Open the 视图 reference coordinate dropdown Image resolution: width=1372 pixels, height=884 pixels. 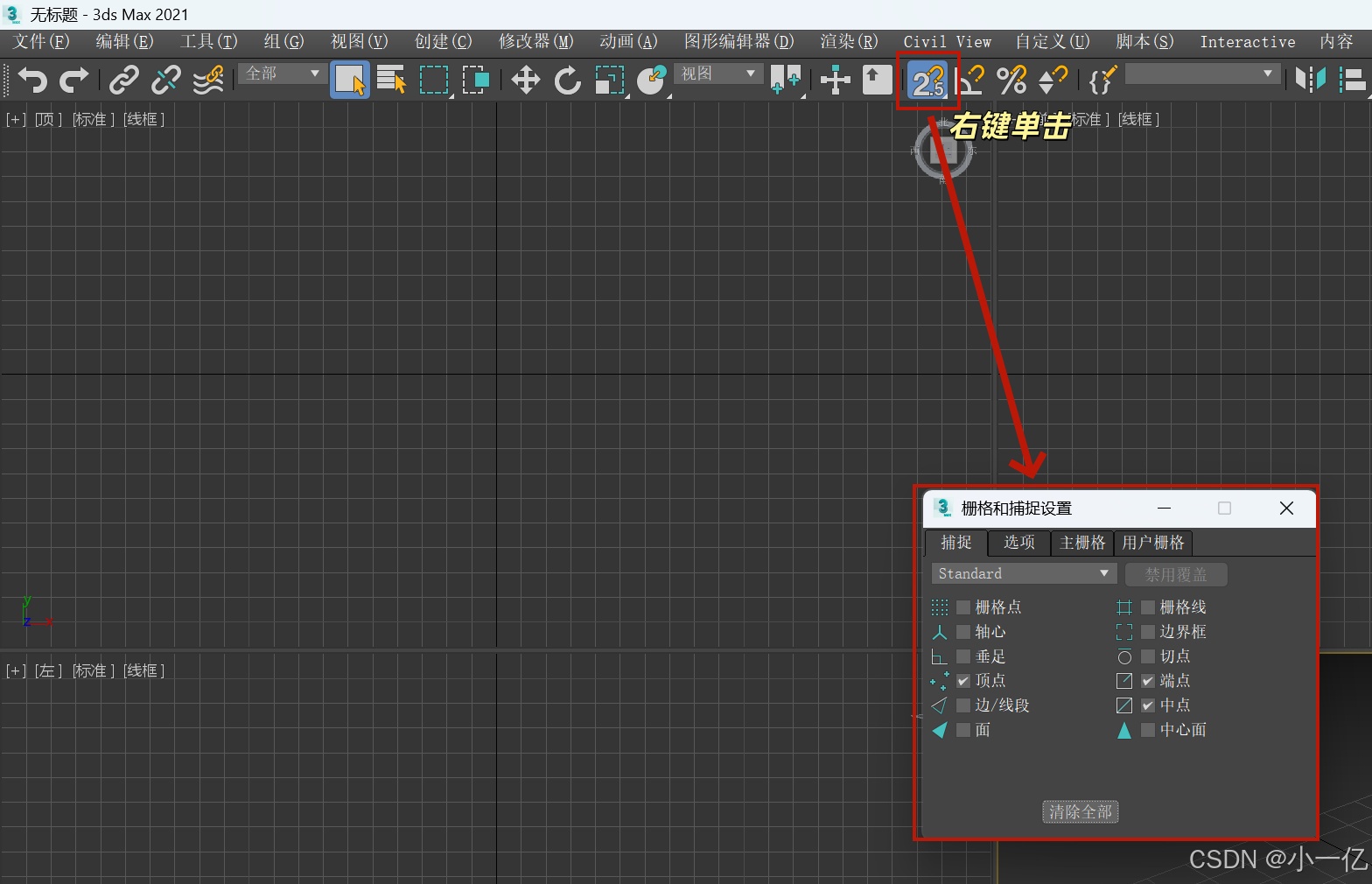(x=717, y=74)
